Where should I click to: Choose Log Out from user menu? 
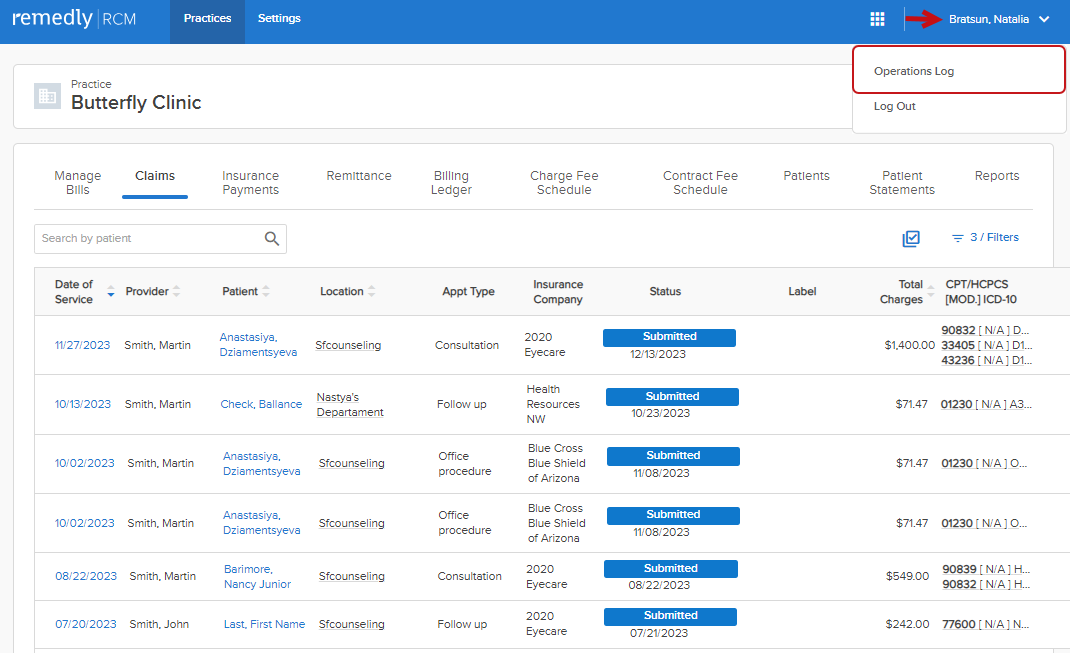coord(895,106)
